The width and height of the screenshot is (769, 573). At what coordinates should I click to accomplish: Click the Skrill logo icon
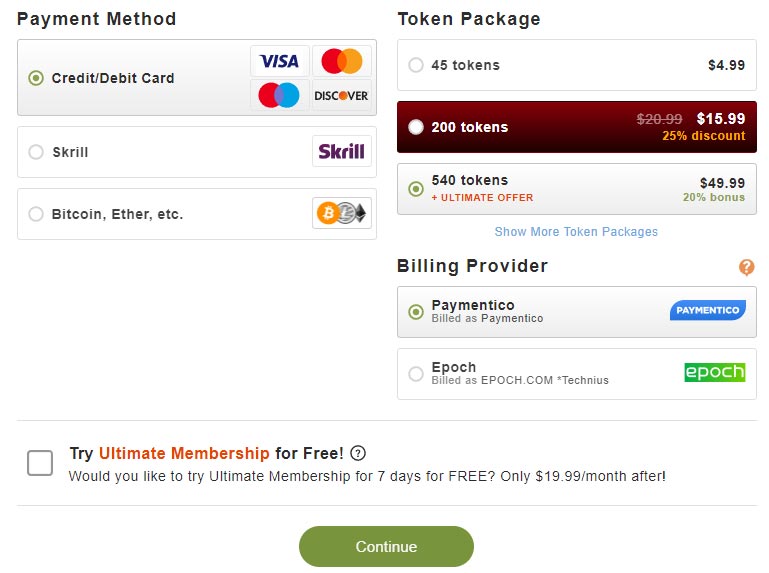click(x=341, y=152)
